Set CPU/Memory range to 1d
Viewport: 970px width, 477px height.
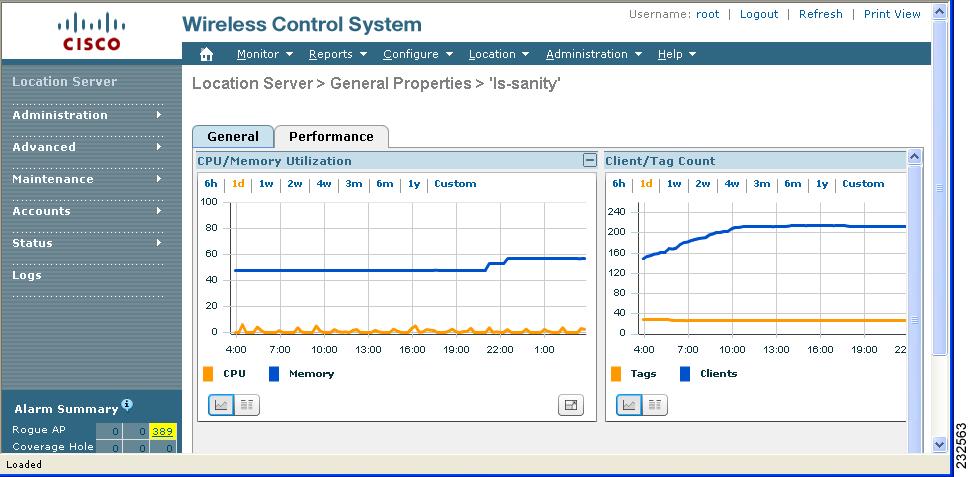tap(238, 184)
